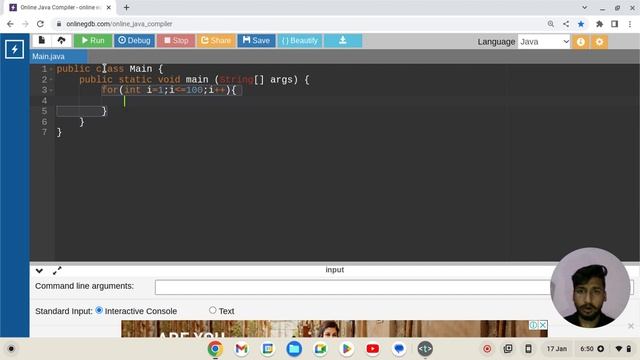Reload the onlinegdb page

[x=40, y=24]
